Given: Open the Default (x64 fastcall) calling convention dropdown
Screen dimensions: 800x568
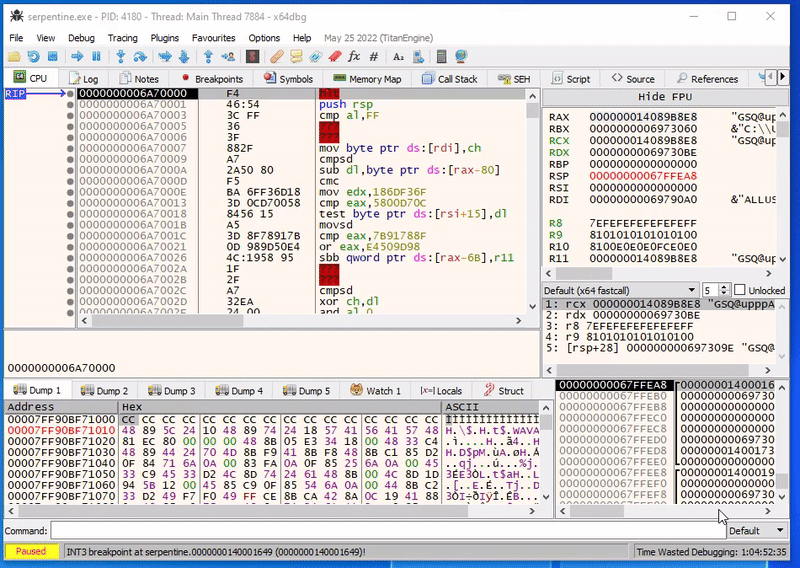Looking at the screenshot, I should (620, 290).
